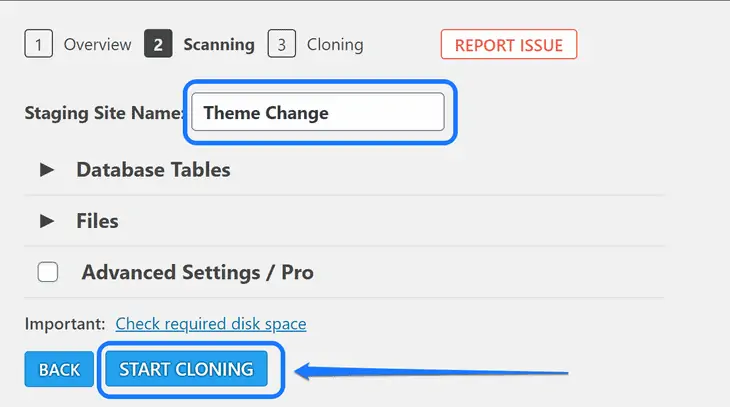Go back with the Back button
The width and height of the screenshot is (730, 407).
point(59,369)
